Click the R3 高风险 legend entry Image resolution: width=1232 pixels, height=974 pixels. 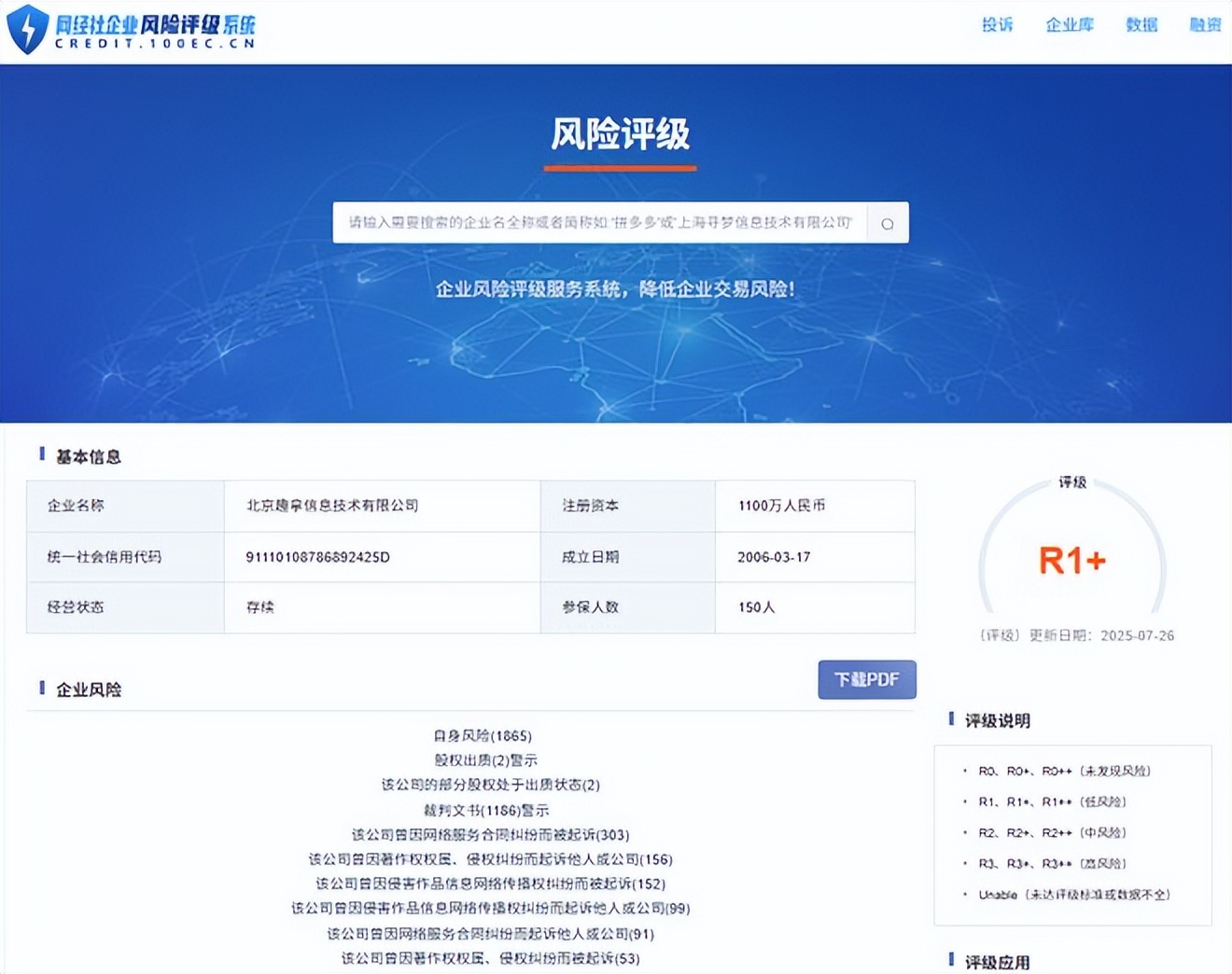(x=1052, y=863)
